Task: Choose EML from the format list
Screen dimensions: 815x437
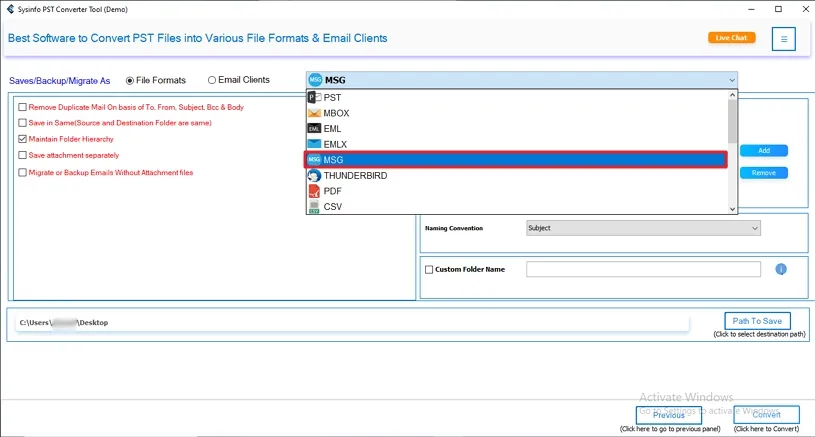Action: tap(517, 128)
